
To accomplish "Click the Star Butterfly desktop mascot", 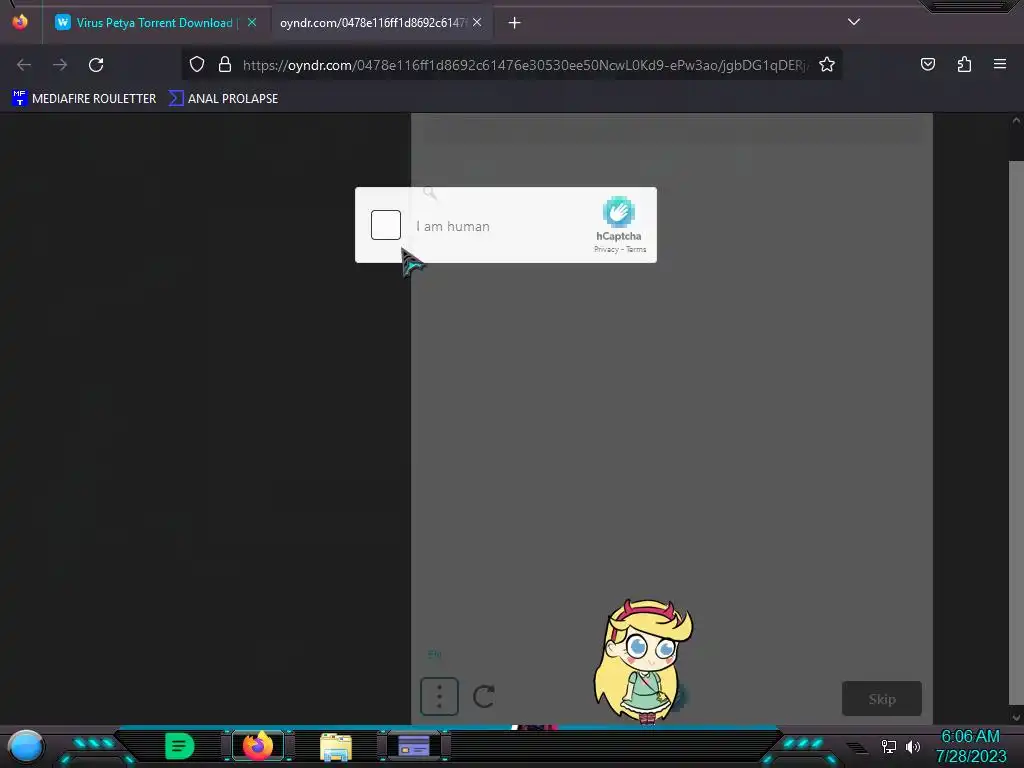I will tap(643, 661).
